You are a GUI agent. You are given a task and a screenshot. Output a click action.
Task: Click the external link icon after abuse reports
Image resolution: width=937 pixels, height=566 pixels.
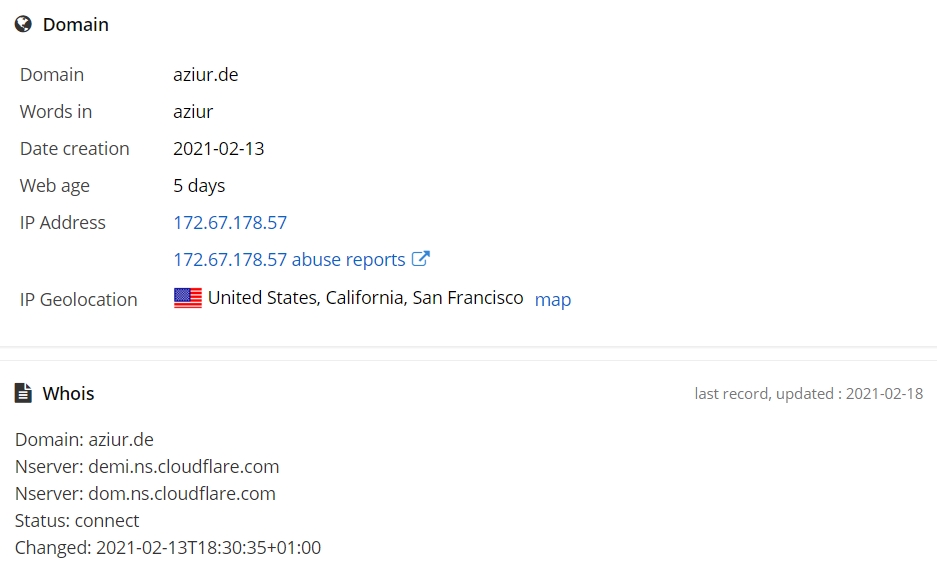pyautogui.click(x=421, y=259)
